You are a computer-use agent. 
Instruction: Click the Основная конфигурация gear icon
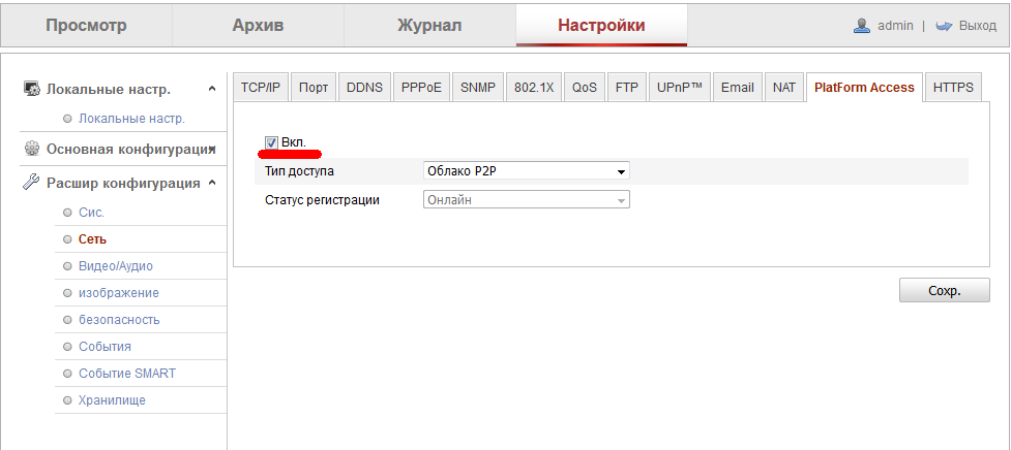(x=31, y=149)
